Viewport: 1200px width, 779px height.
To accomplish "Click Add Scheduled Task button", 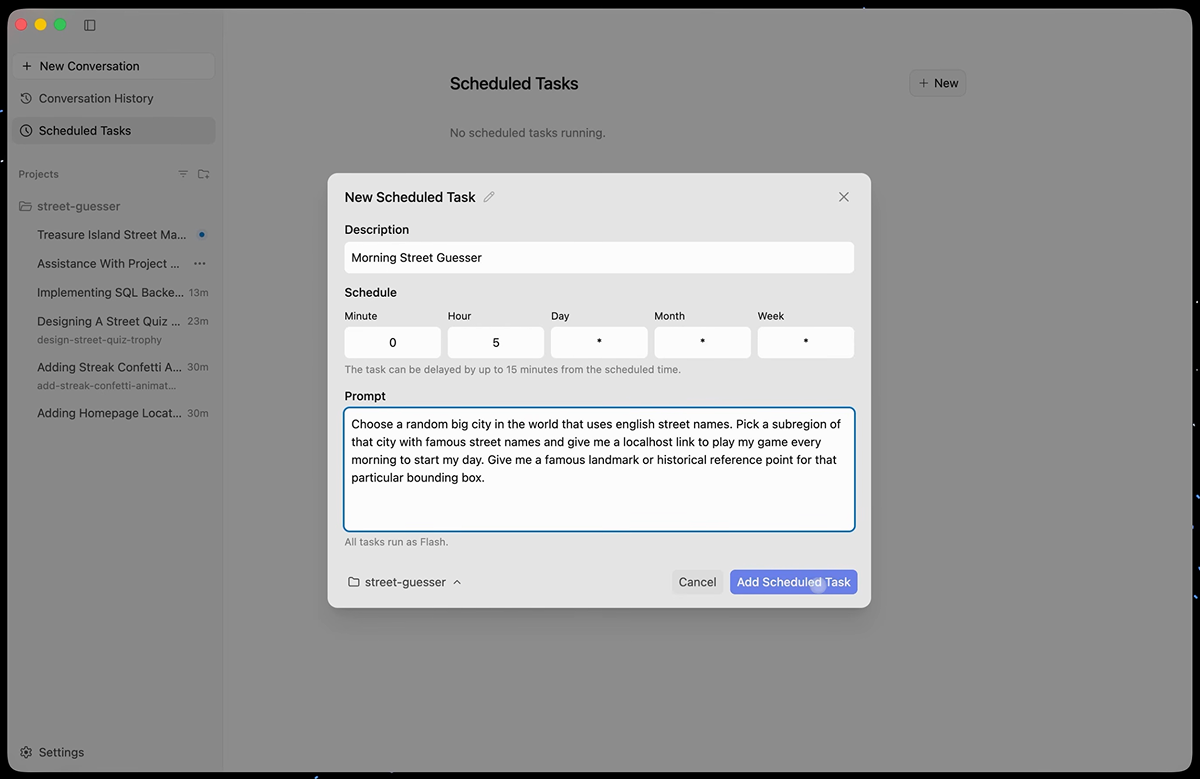I will [x=793, y=582].
